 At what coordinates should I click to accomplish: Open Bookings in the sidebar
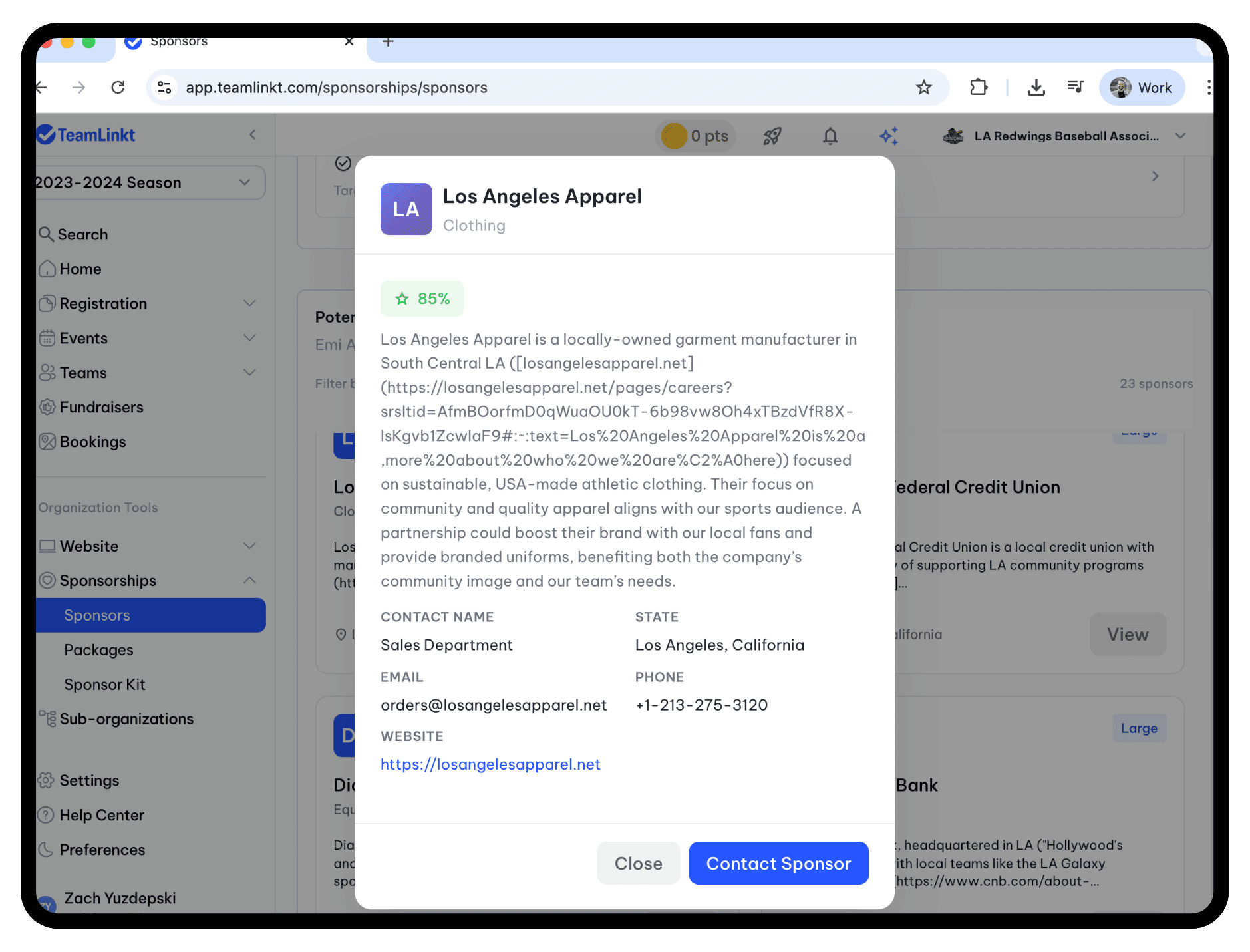pyautogui.click(x=92, y=442)
